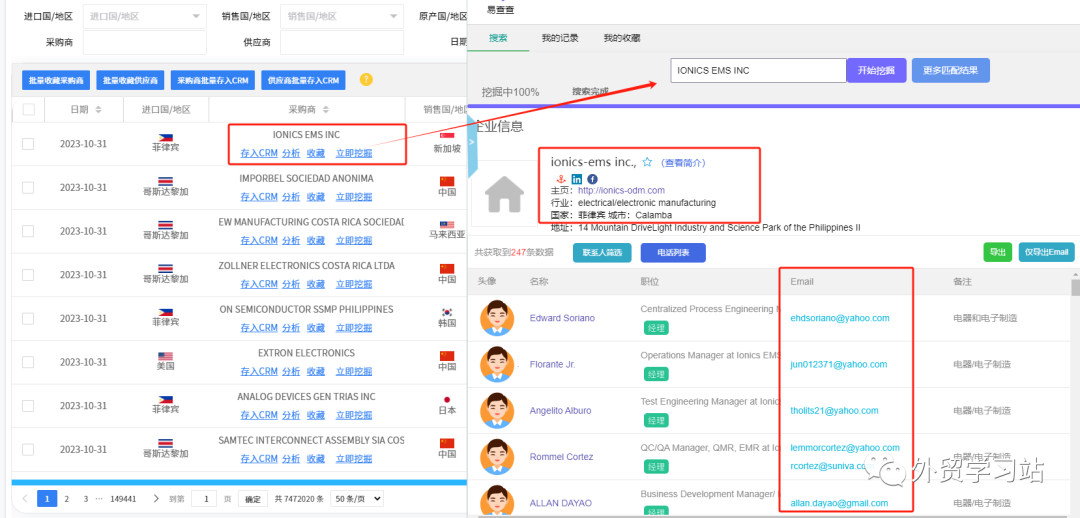Check the IONICS EMS INC row checkbox
This screenshot has height=518, width=1080.
point(28,144)
